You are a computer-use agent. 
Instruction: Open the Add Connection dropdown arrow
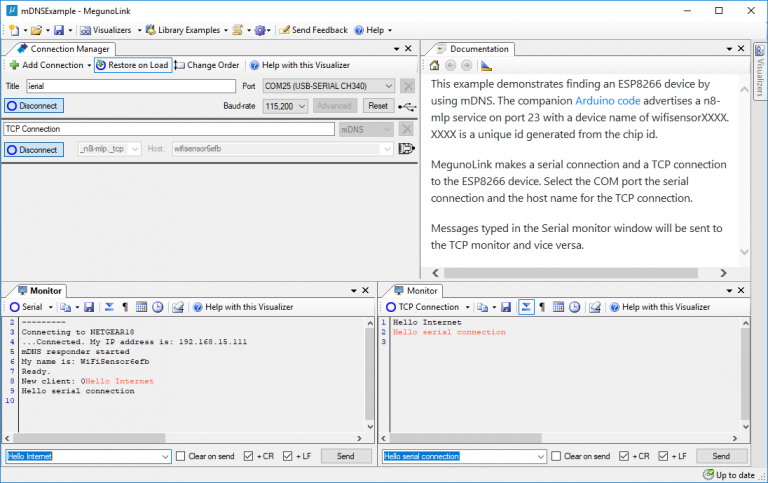pyautogui.click(x=89, y=65)
